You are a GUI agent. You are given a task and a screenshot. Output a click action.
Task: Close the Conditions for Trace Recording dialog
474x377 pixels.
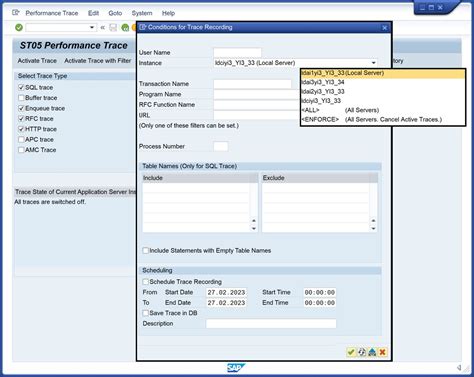pos(385,28)
